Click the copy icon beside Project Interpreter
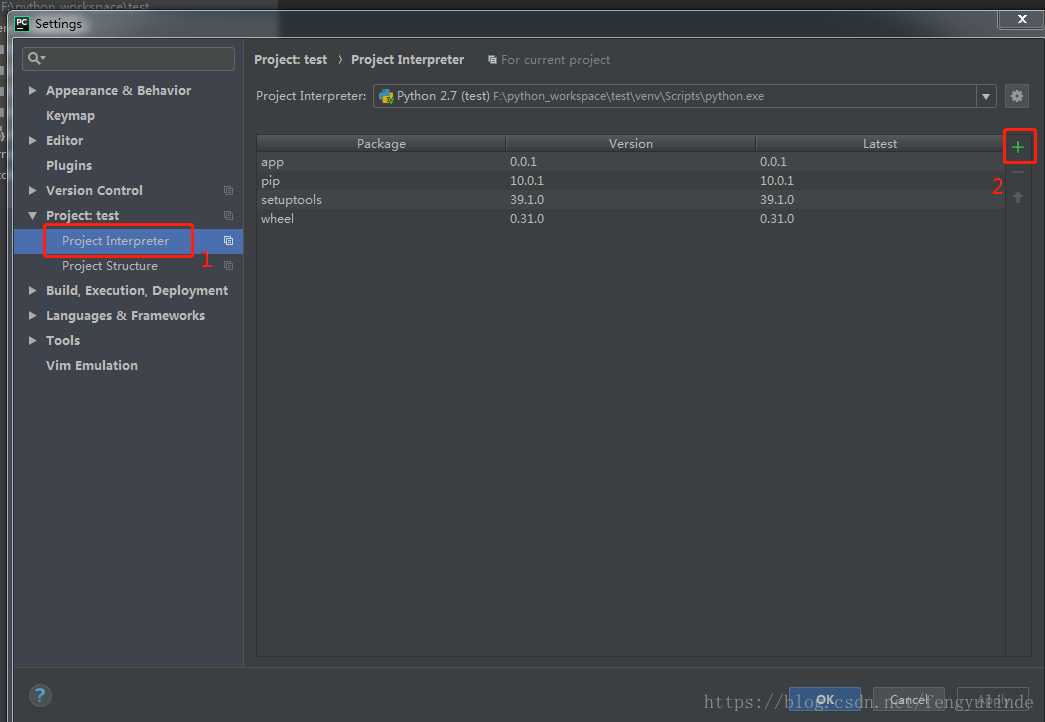The image size is (1045, 722). click(228, 241)
